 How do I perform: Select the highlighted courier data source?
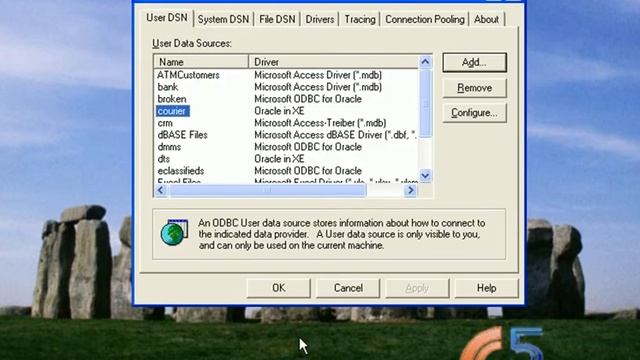pyautogui.click(x=172, y=111)
